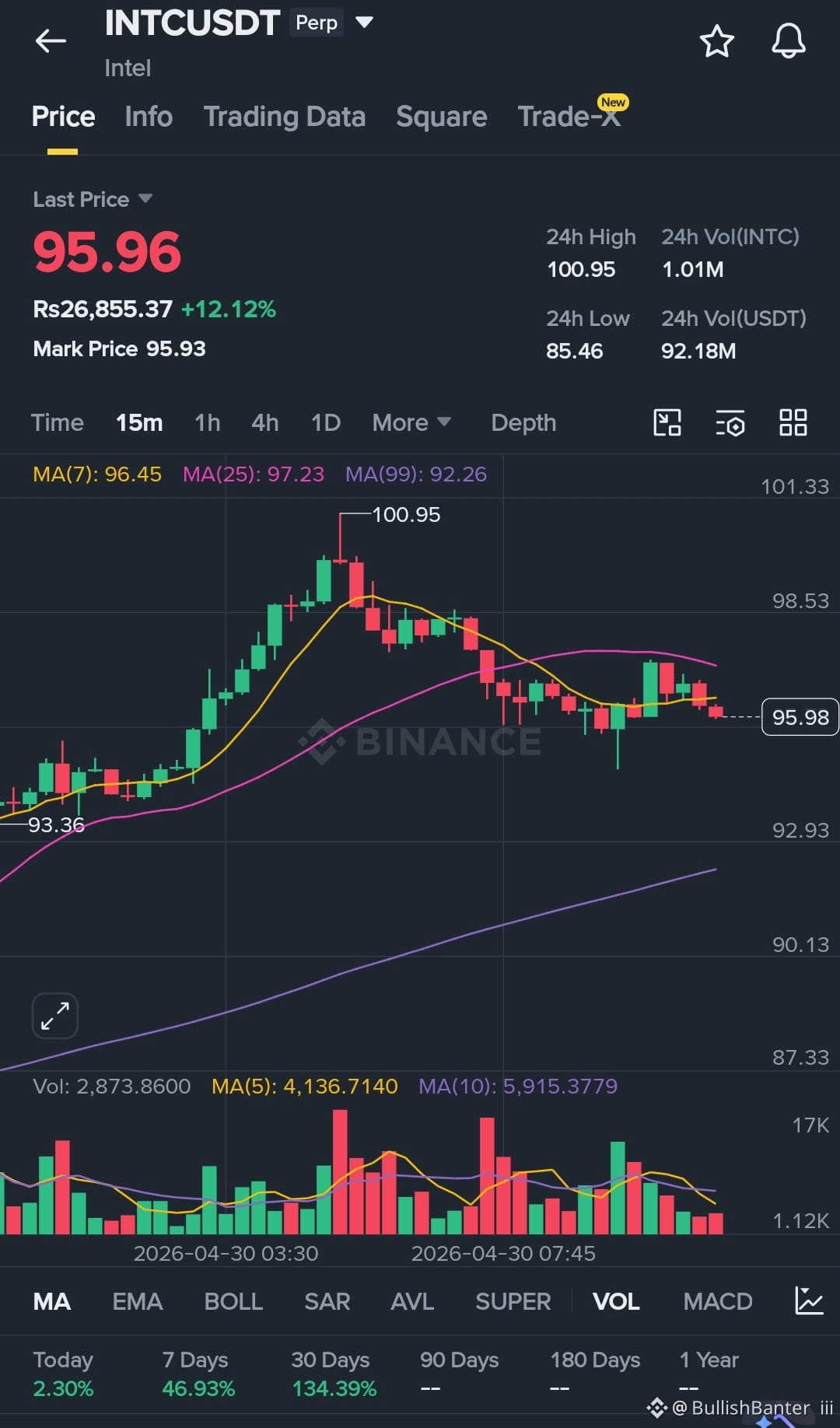Enable the SUPER indicator
Image resolution: width=840 pixels, height=1428 pixels.
click(x=513, y=1301)
